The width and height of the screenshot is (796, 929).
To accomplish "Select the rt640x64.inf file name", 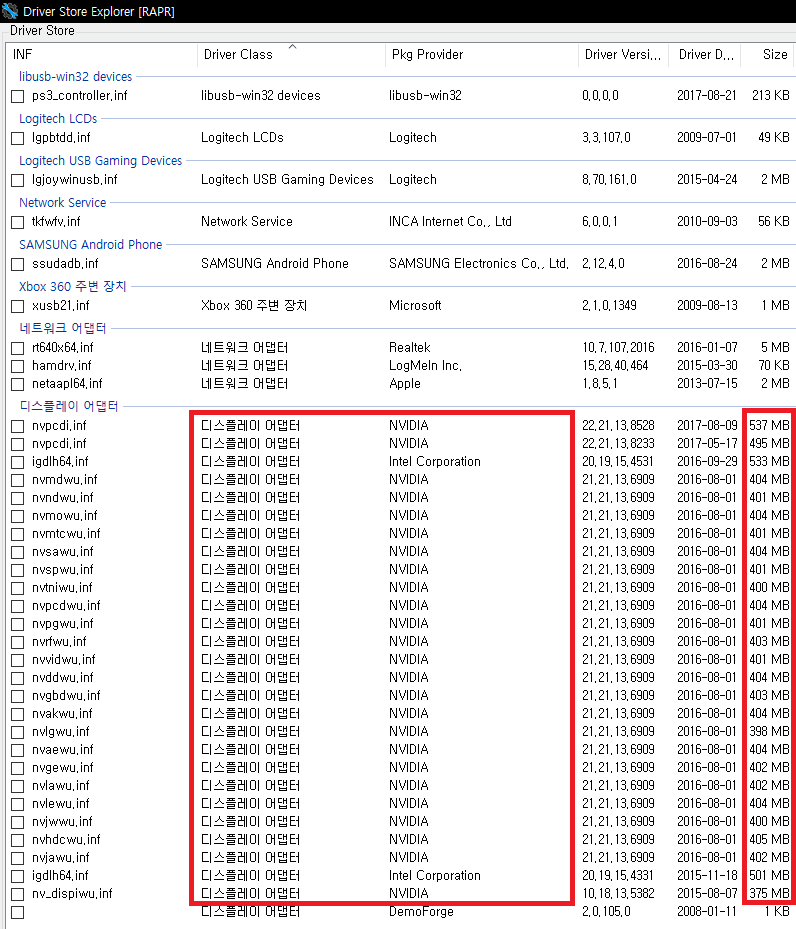I will (62, 348).
